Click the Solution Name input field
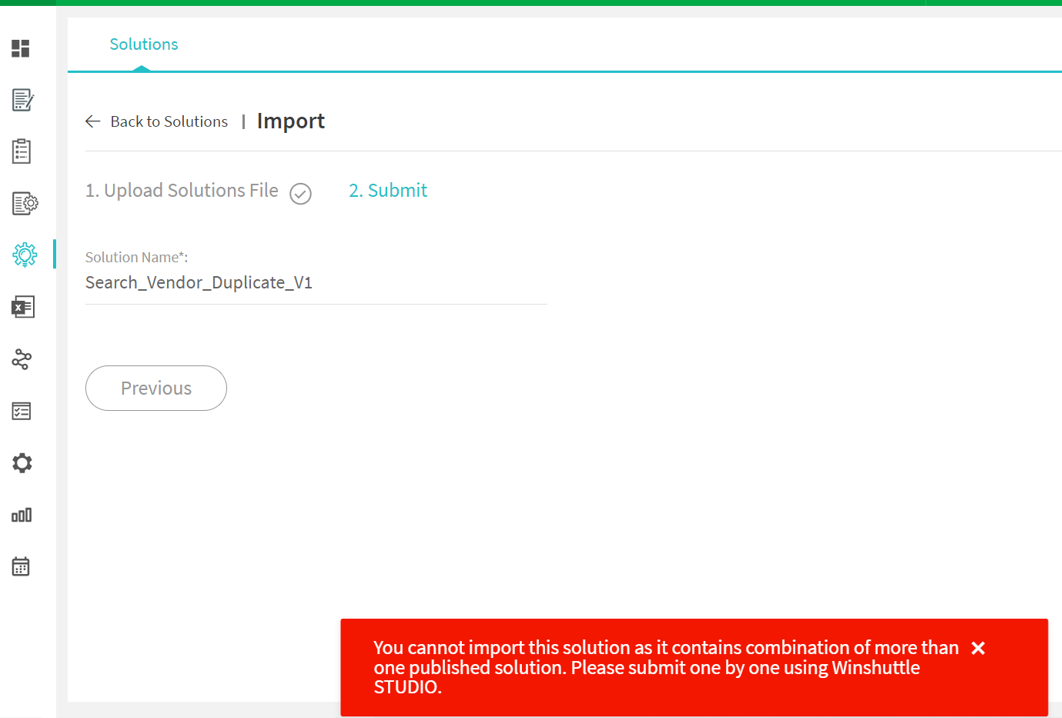The image size is (1062, 718). click(316, 282)
